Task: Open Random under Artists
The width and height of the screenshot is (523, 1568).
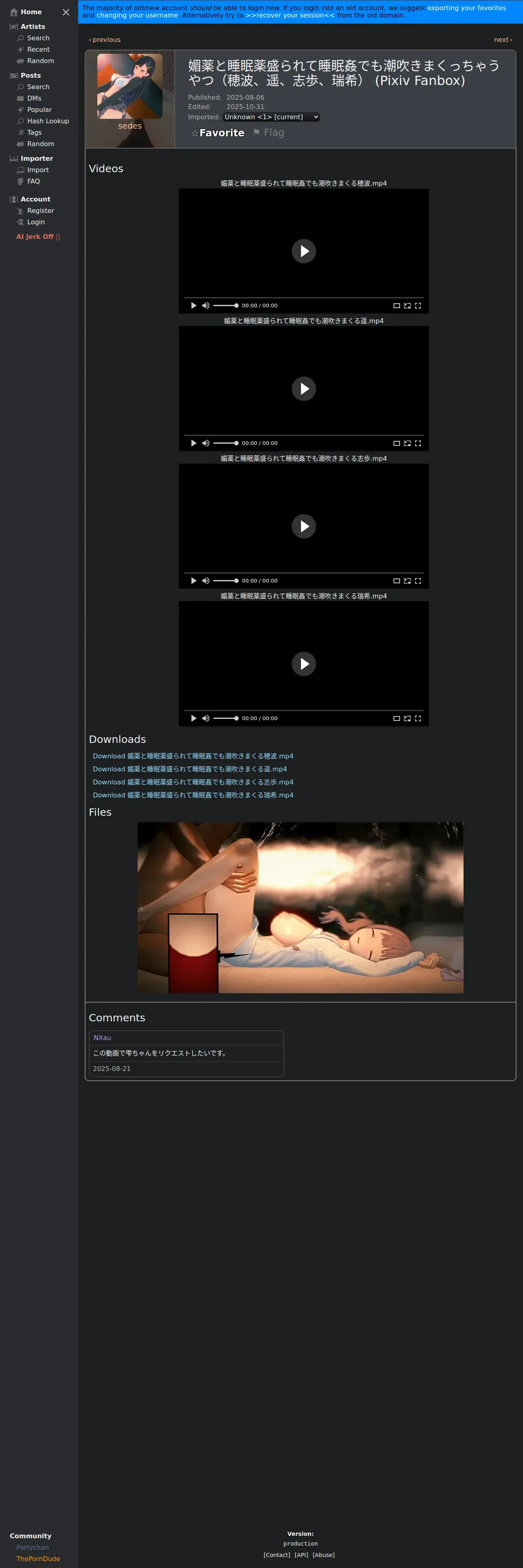Action: tap(35, 61)
